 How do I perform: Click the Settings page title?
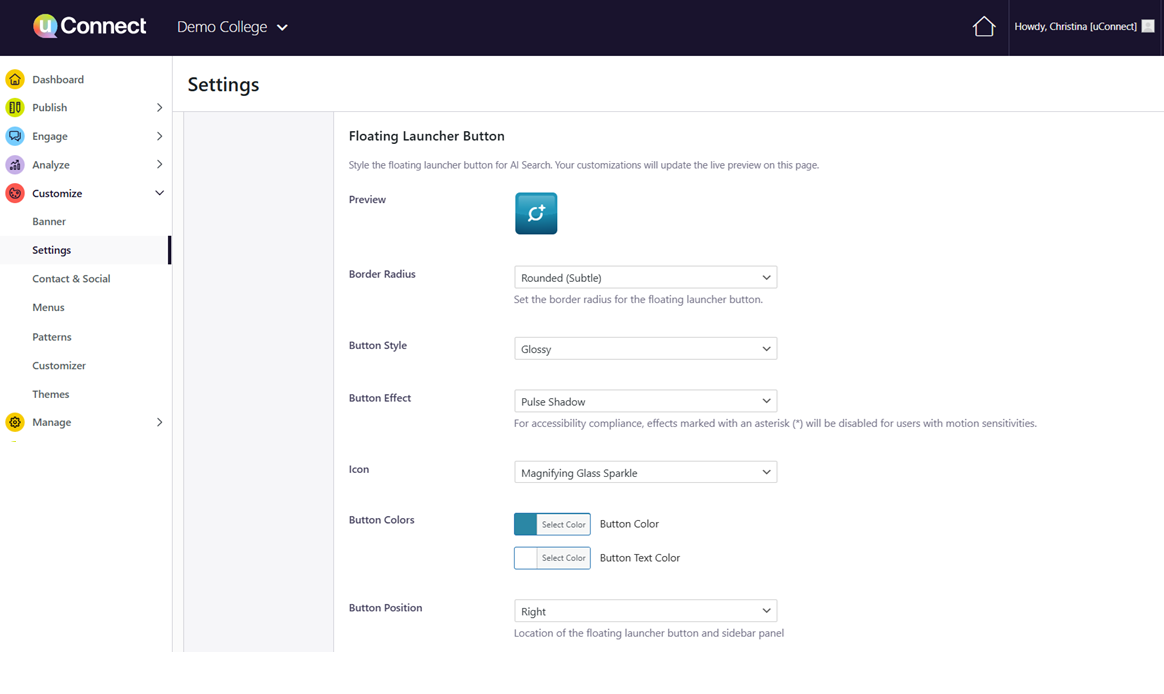(223, 85)
